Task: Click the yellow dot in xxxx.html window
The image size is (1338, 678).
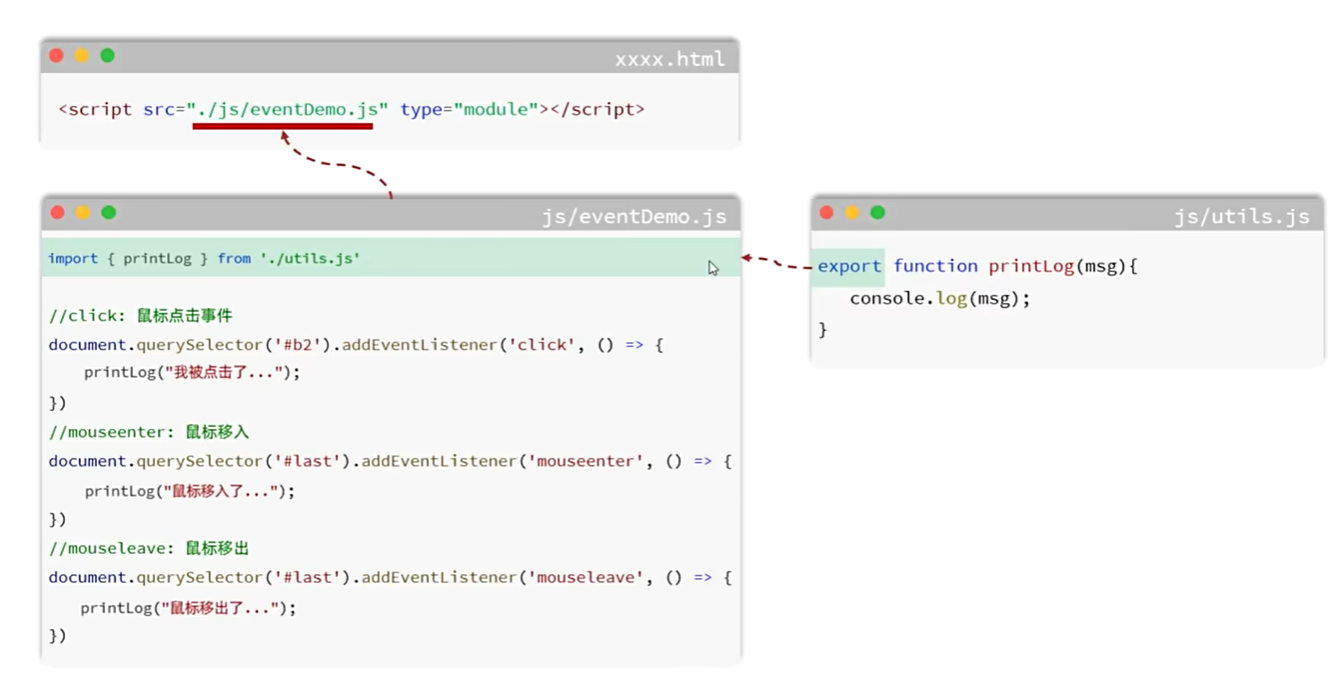Action: [x=81, y=56]
